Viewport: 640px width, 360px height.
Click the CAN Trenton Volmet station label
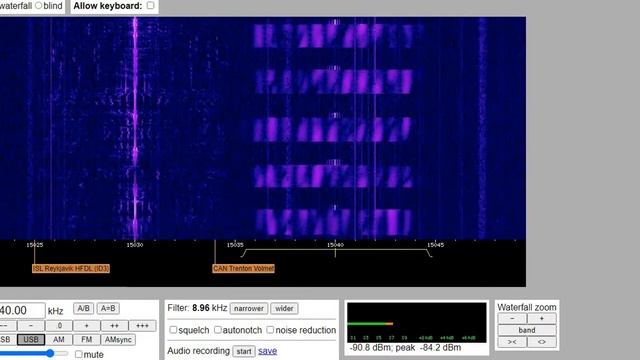[244, 268]
